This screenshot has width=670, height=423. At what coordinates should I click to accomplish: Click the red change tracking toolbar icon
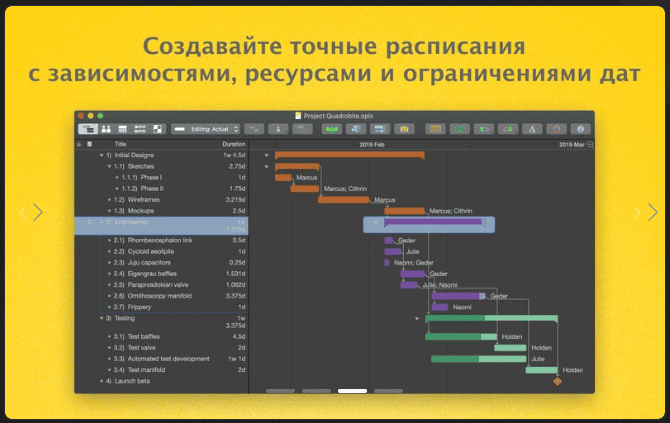pyautogui.click(x=556, y=129)
